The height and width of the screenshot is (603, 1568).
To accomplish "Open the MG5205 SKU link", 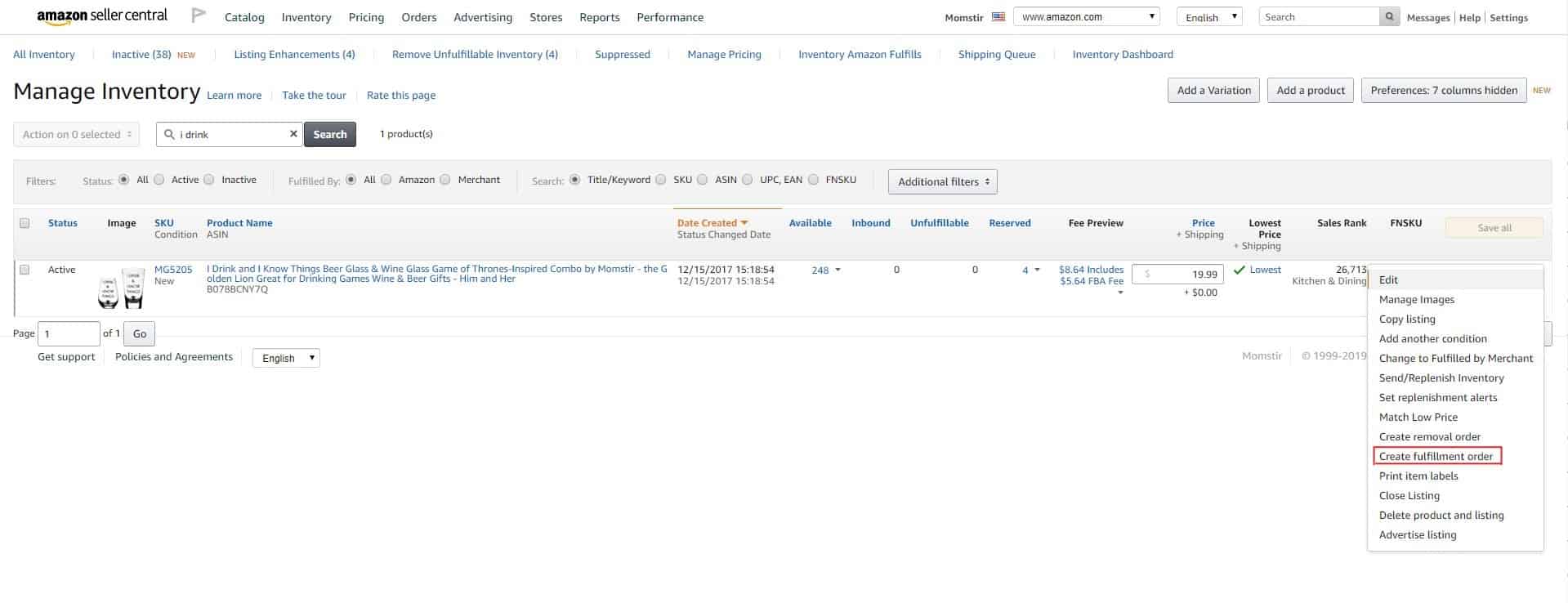I will coord(173,270).
